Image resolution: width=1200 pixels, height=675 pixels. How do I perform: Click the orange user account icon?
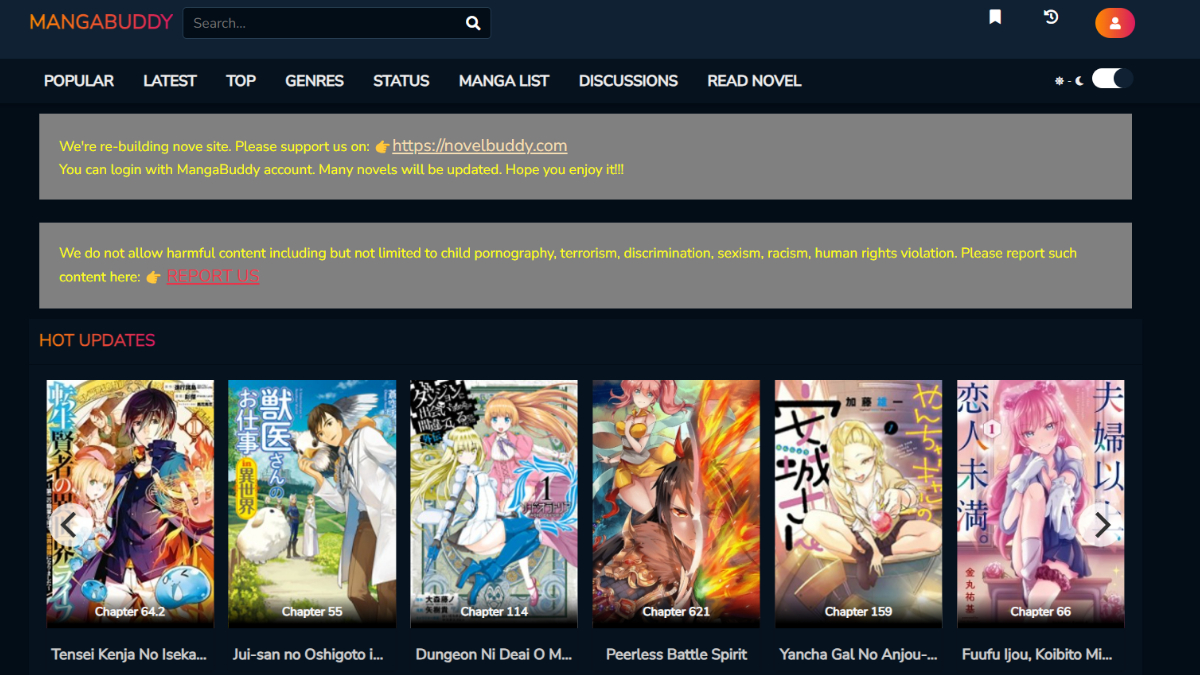pos(1115,23)
